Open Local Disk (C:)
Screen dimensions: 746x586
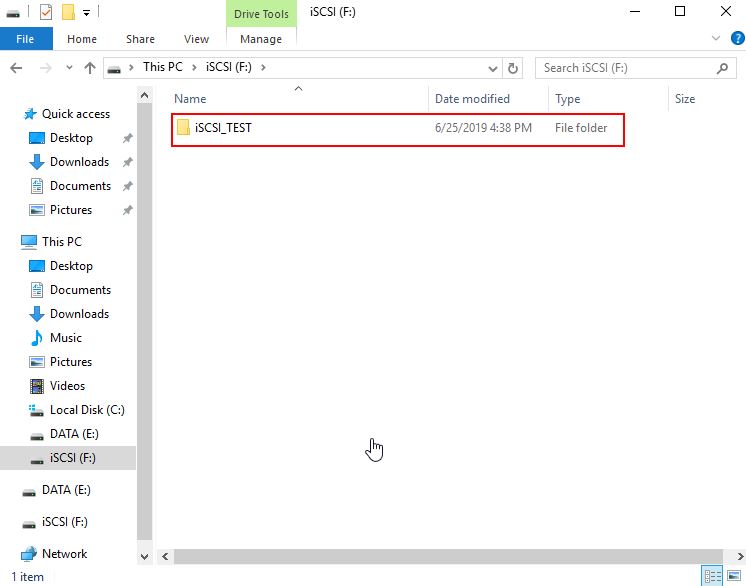coord(87,410)
